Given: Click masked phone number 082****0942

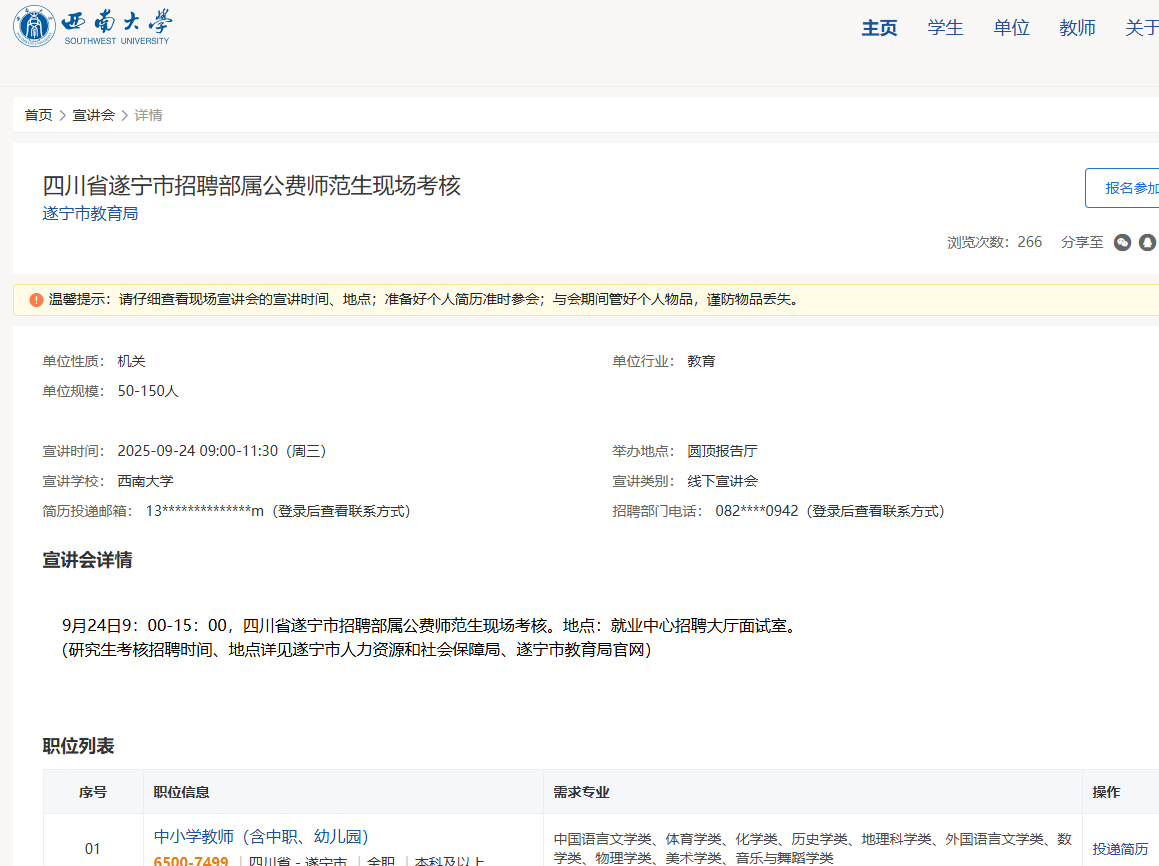Looking at the screenshot, I should coord(757,511).
